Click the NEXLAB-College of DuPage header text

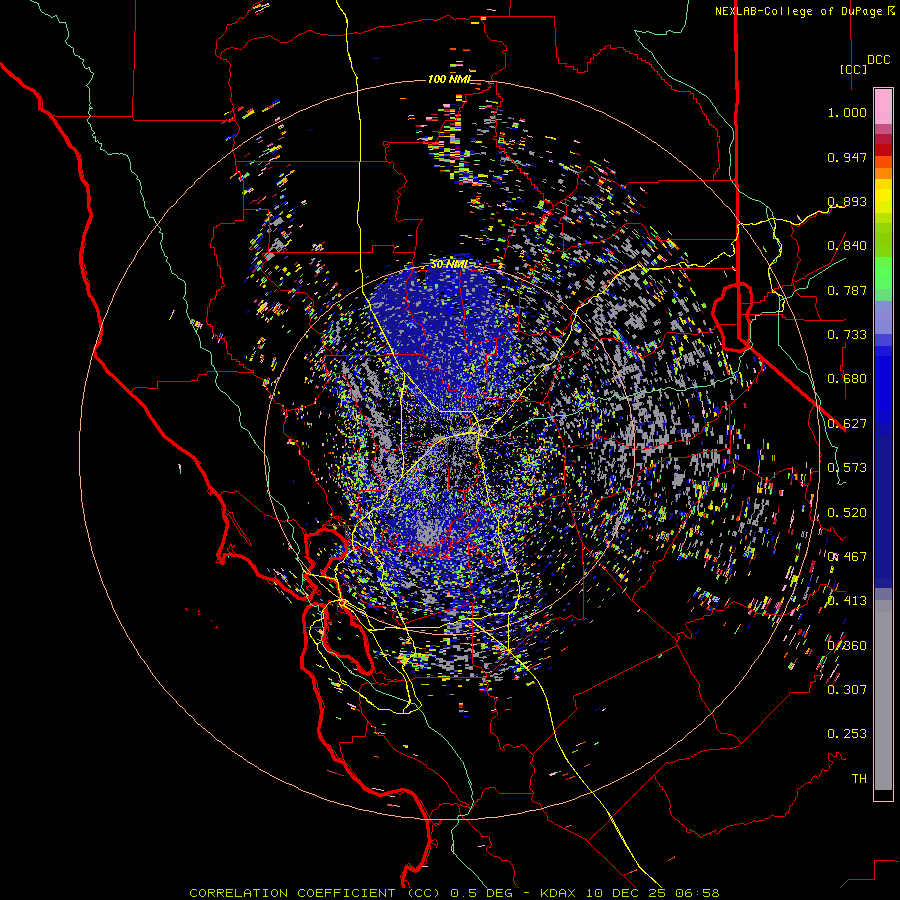tap(798, 11)
